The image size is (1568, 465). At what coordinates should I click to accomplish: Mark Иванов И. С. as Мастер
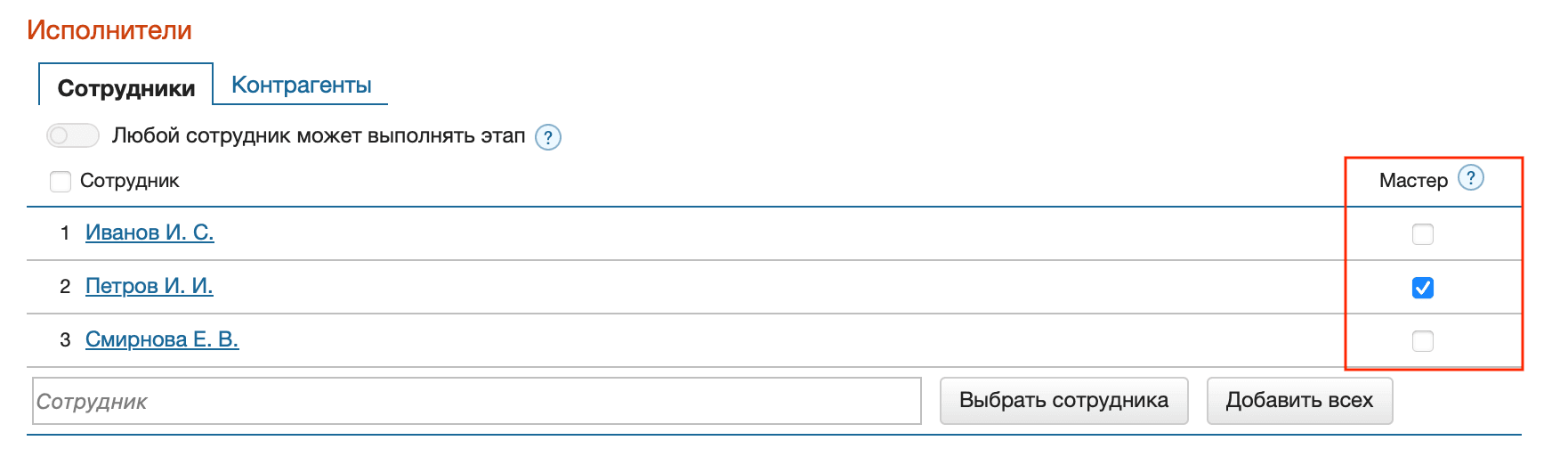coord(1423,234)
